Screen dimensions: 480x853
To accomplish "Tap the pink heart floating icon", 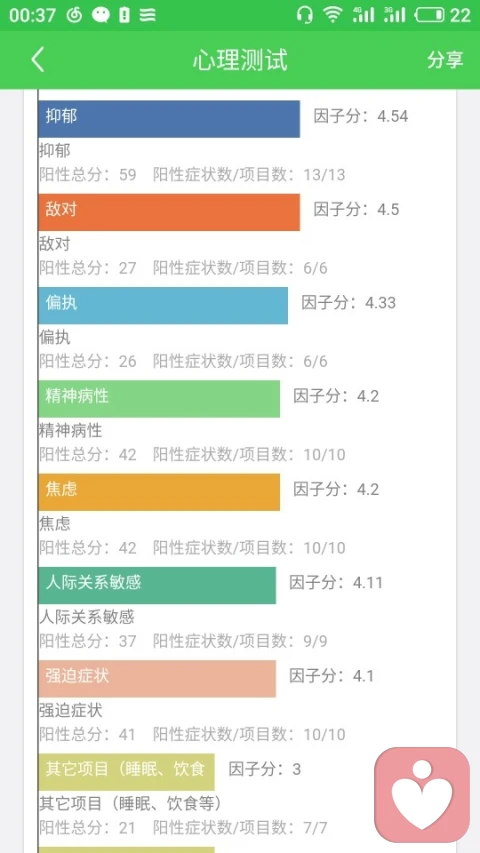I will click(x=422, y=794).
